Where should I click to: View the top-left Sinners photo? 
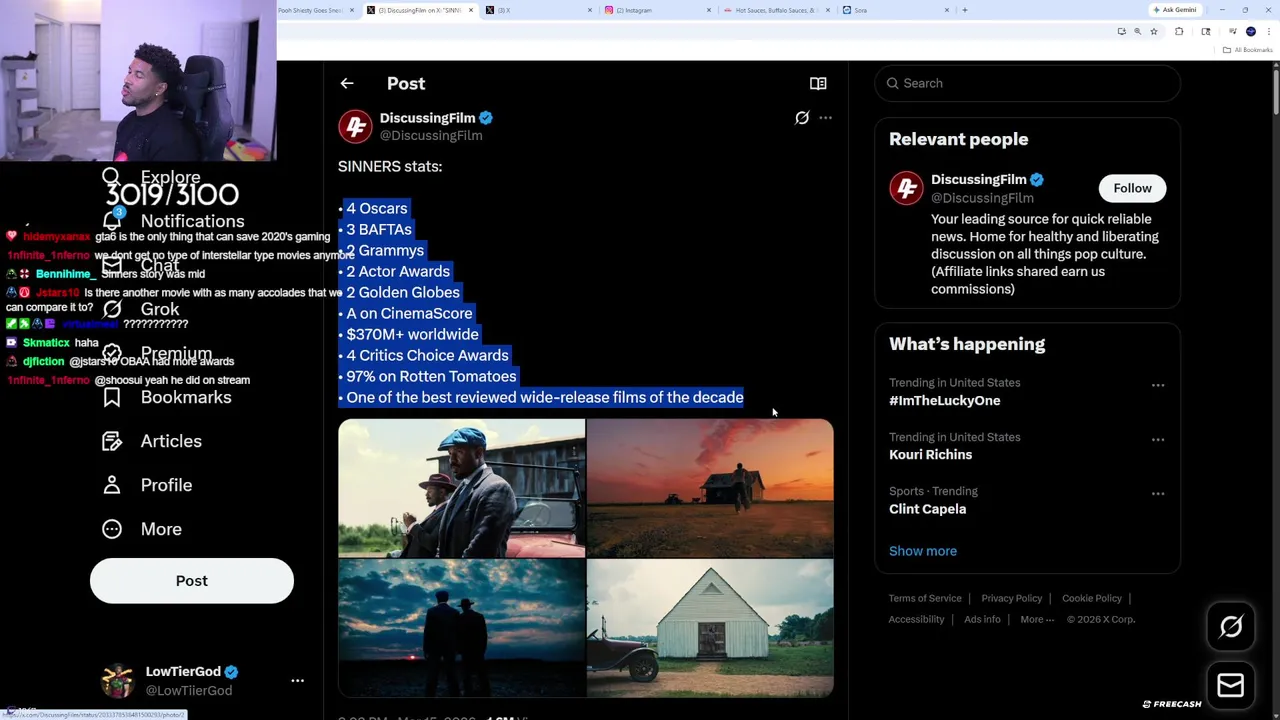click(461, 488)
